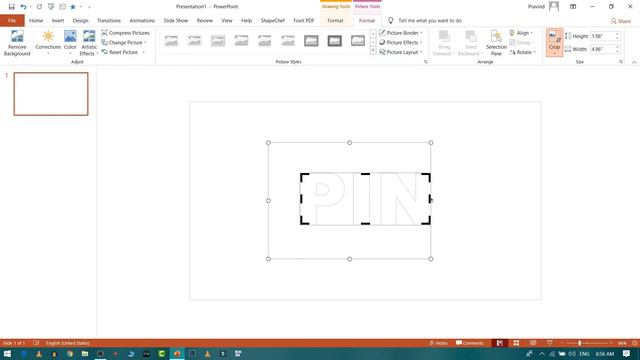Screen dimensions: 640x360
Task: Expand Reset Picture dropdown arrow
Action: click(144, 52)
